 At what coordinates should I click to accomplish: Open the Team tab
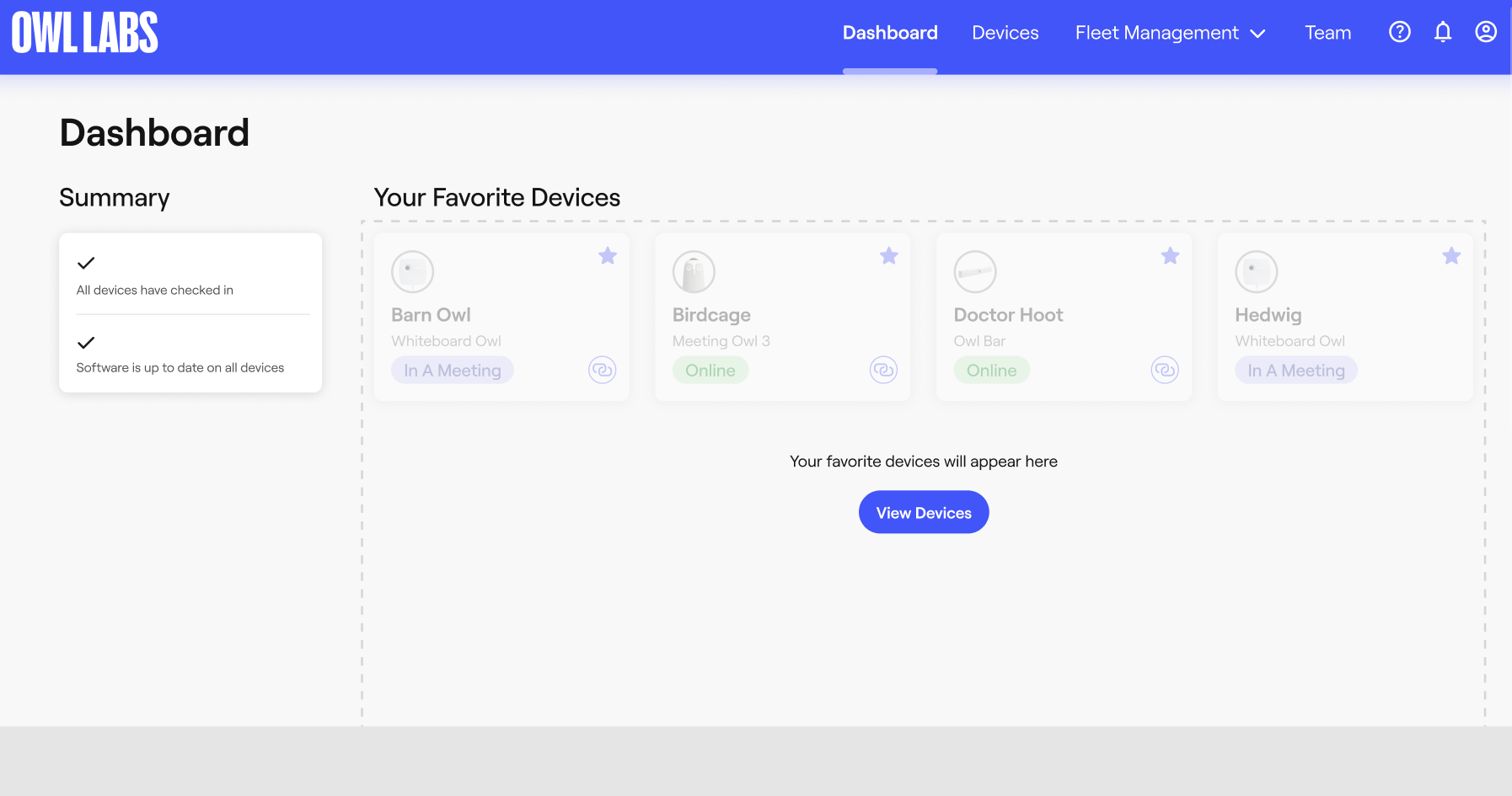coord(1327,33)
